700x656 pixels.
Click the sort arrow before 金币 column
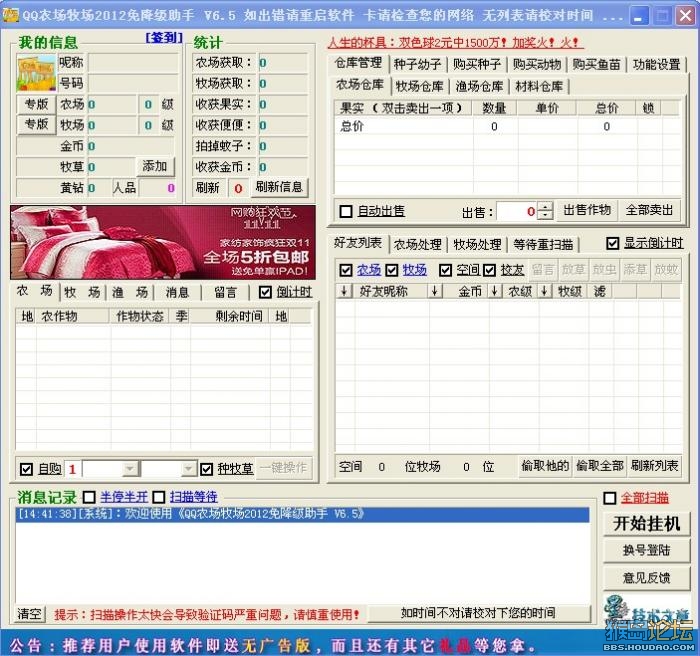(434, 292)
